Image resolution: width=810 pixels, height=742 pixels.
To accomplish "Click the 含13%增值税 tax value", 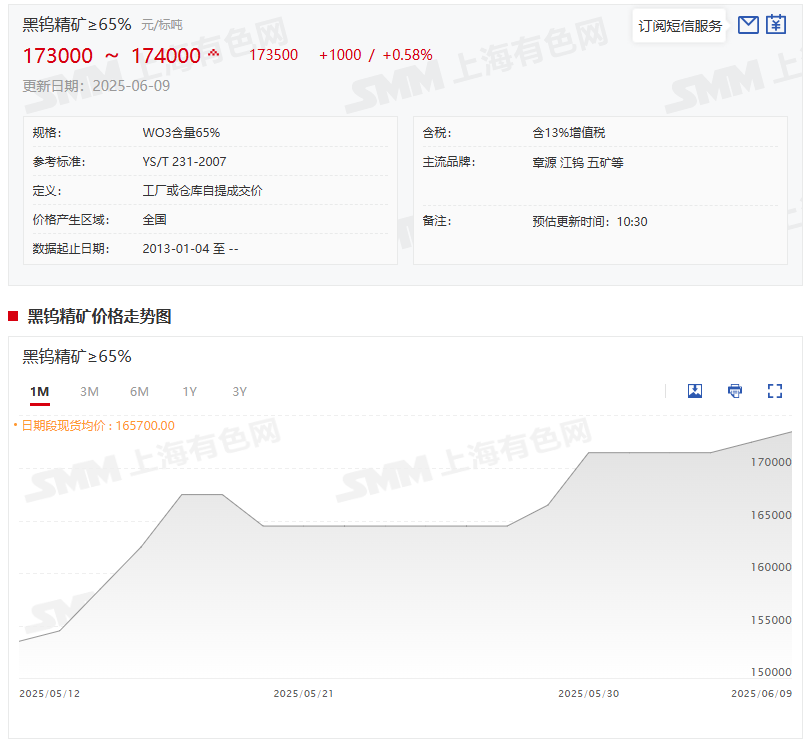I will click(569, 133).
